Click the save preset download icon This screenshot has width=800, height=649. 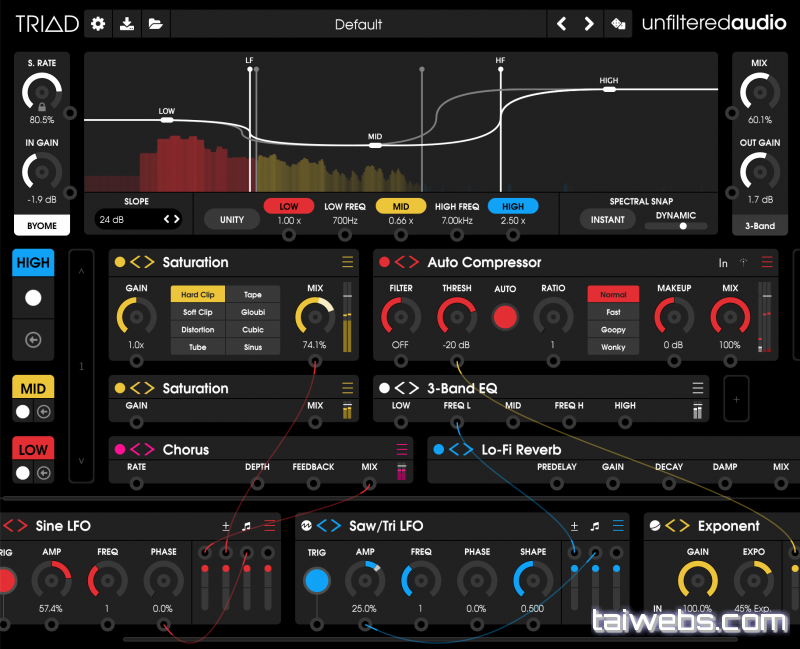click(125, 24)
